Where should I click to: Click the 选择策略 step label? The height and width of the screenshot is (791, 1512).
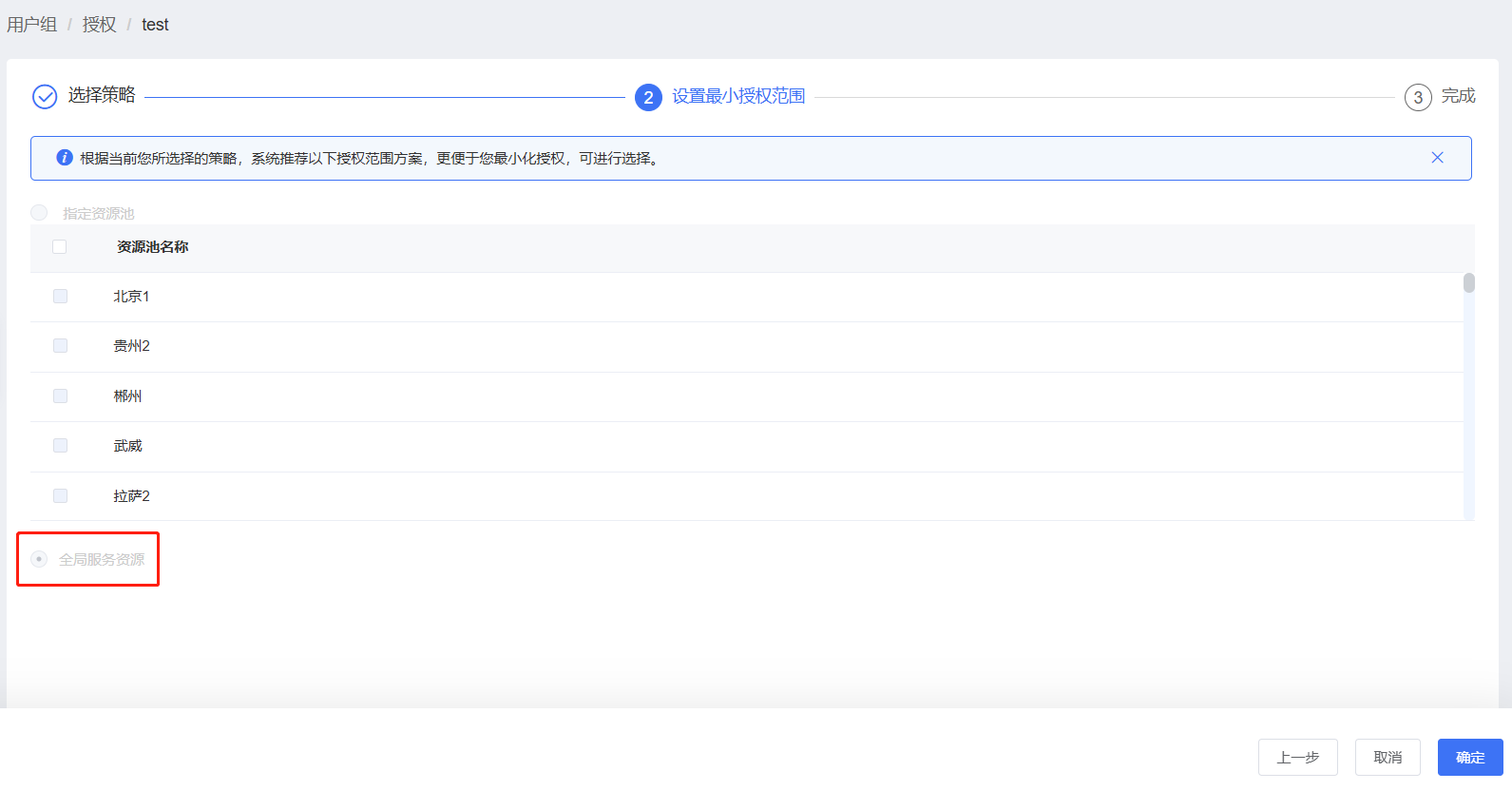[x=102, y=95]
